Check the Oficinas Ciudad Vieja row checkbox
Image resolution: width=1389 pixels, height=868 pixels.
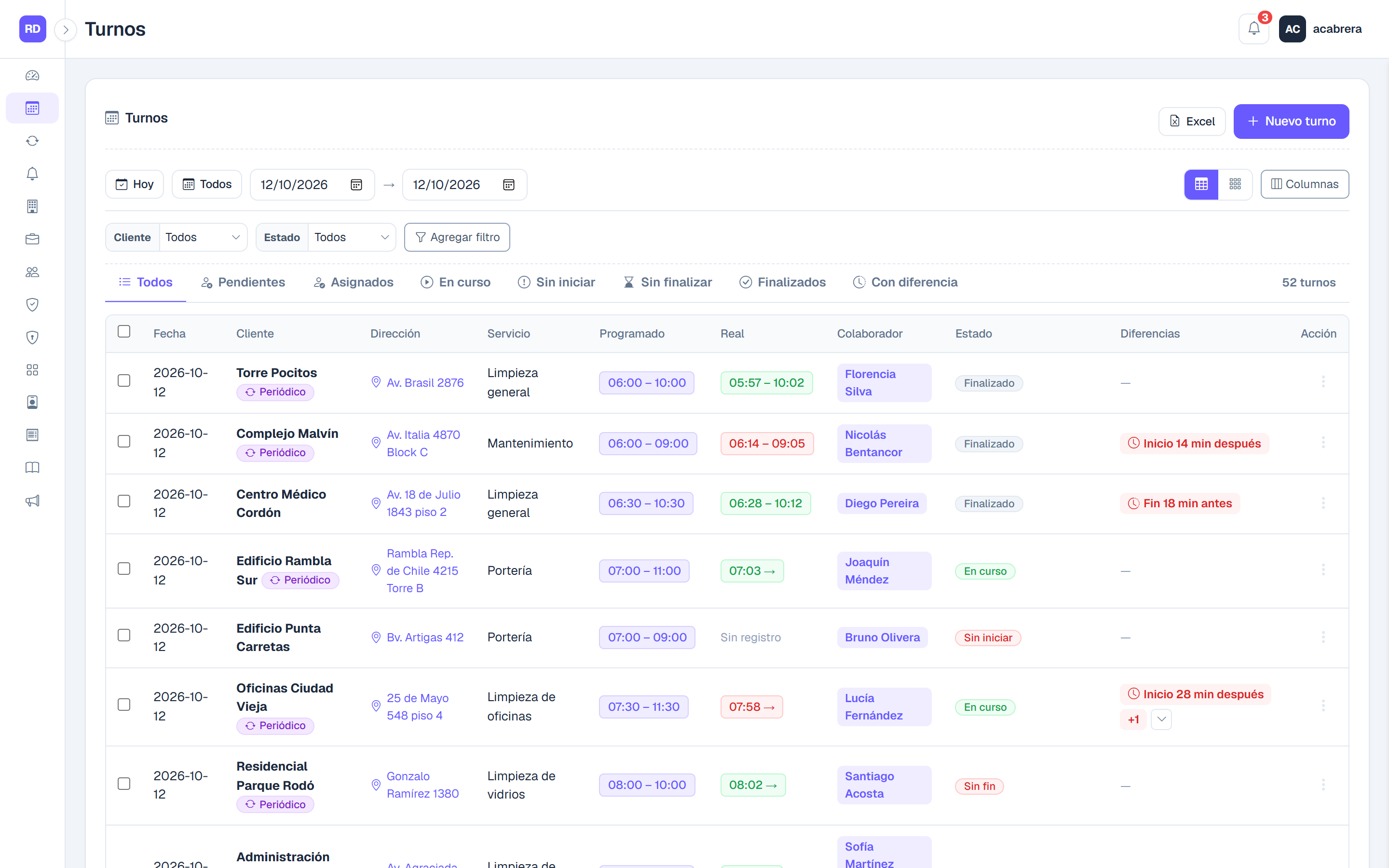click(x=124, y=705)
